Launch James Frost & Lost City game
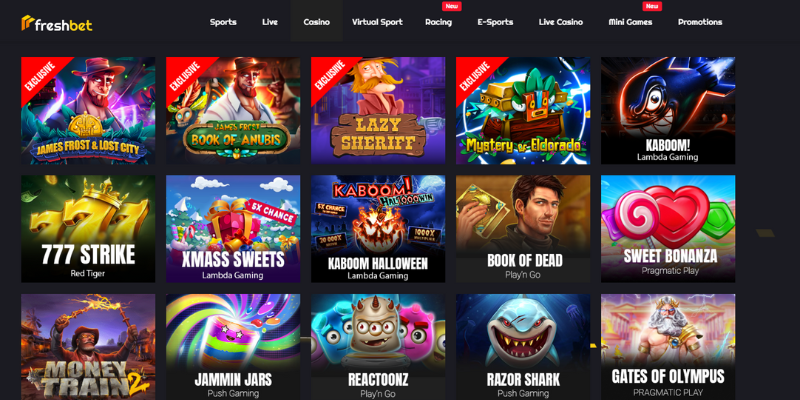This screenshot has height=400, width=800. 88,111
